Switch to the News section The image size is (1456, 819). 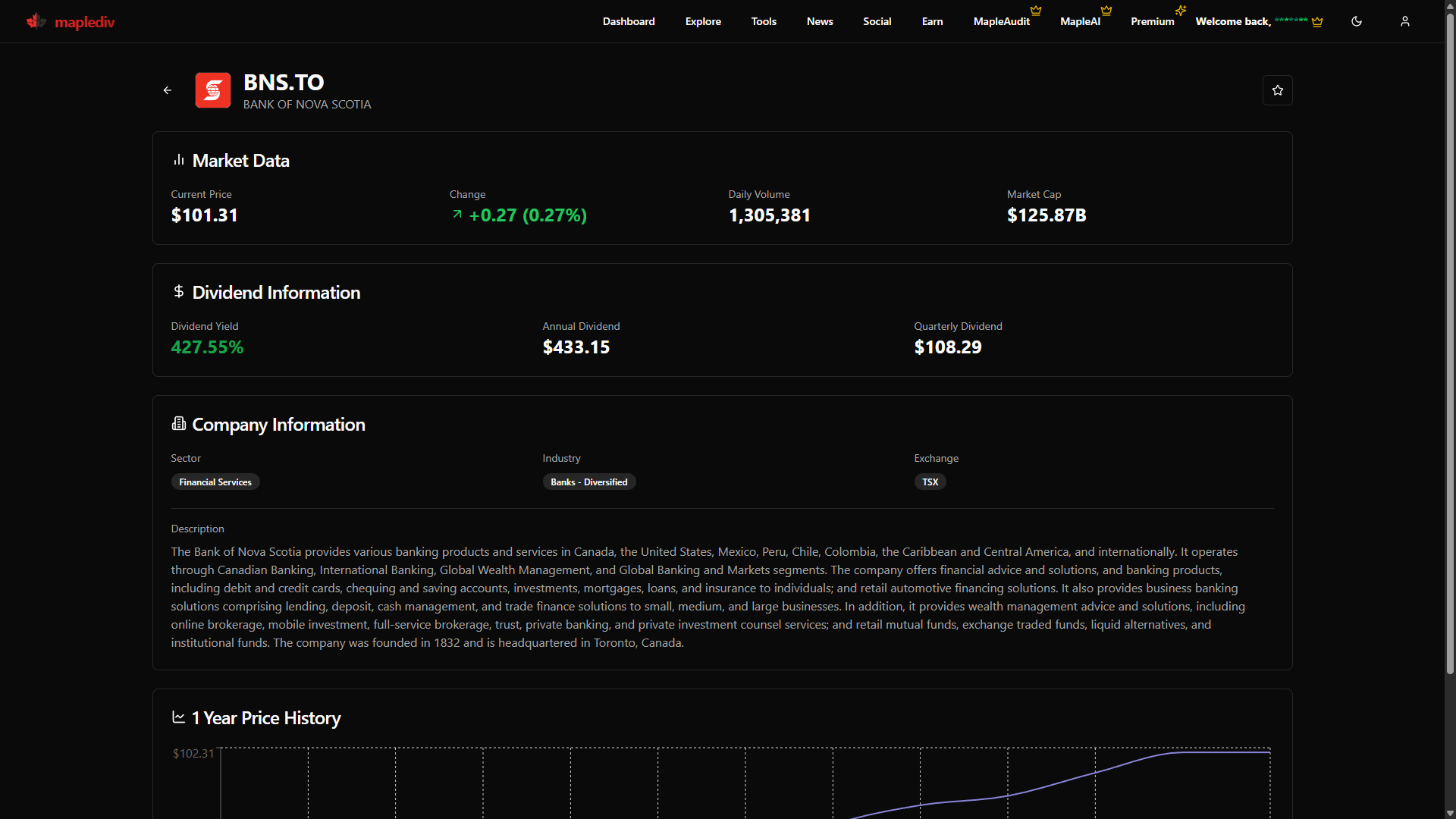820,21
